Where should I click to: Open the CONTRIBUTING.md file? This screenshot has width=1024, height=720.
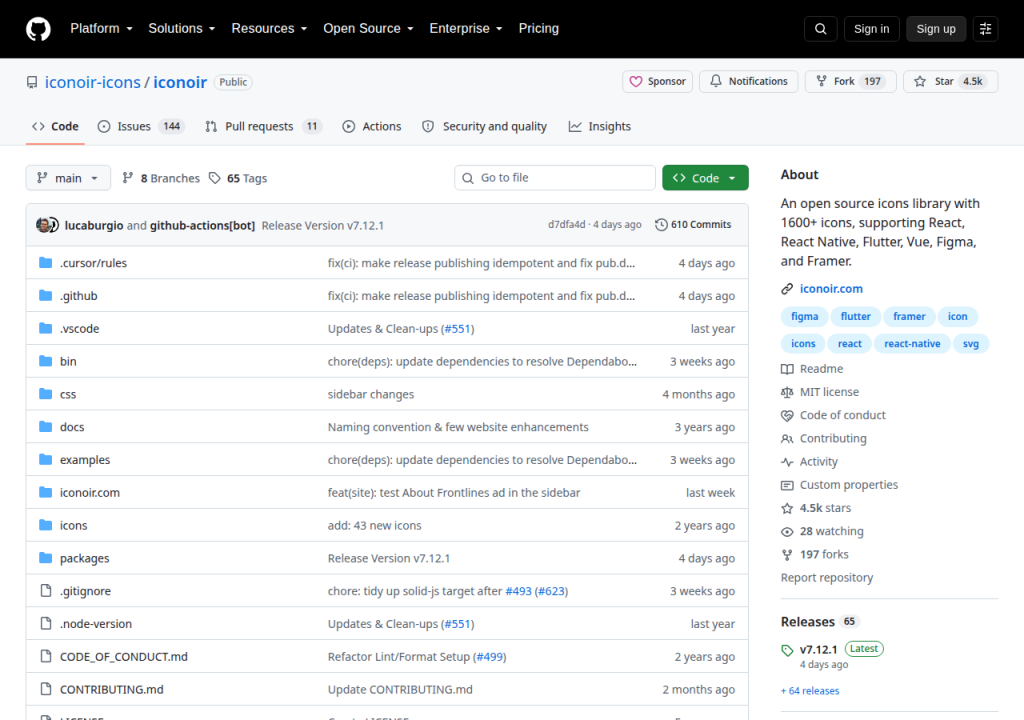click(112, 689)
